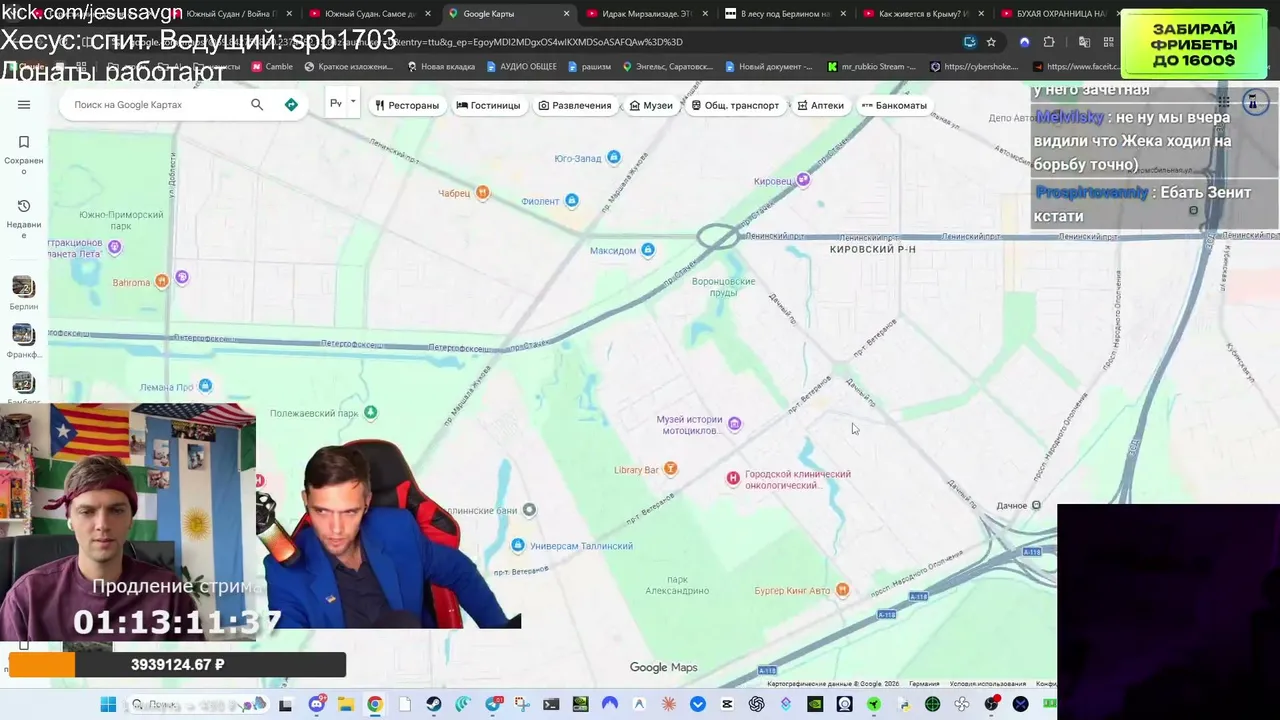Open the Франкфурт recent thumbnail
Screen dimensions: 1280x720
tap(23, 335)
